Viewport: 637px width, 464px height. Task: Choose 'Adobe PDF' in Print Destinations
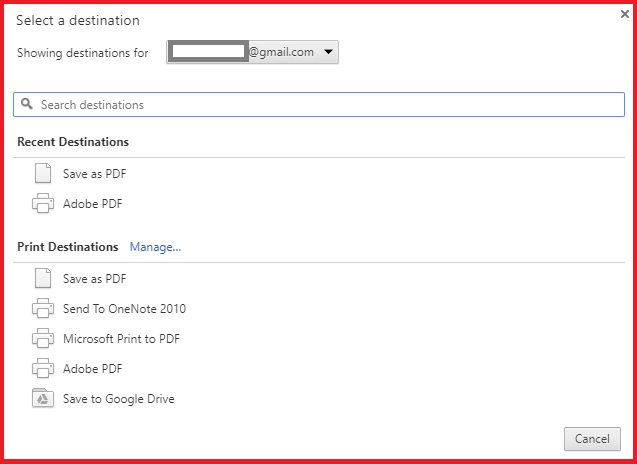tap(93, 369)
